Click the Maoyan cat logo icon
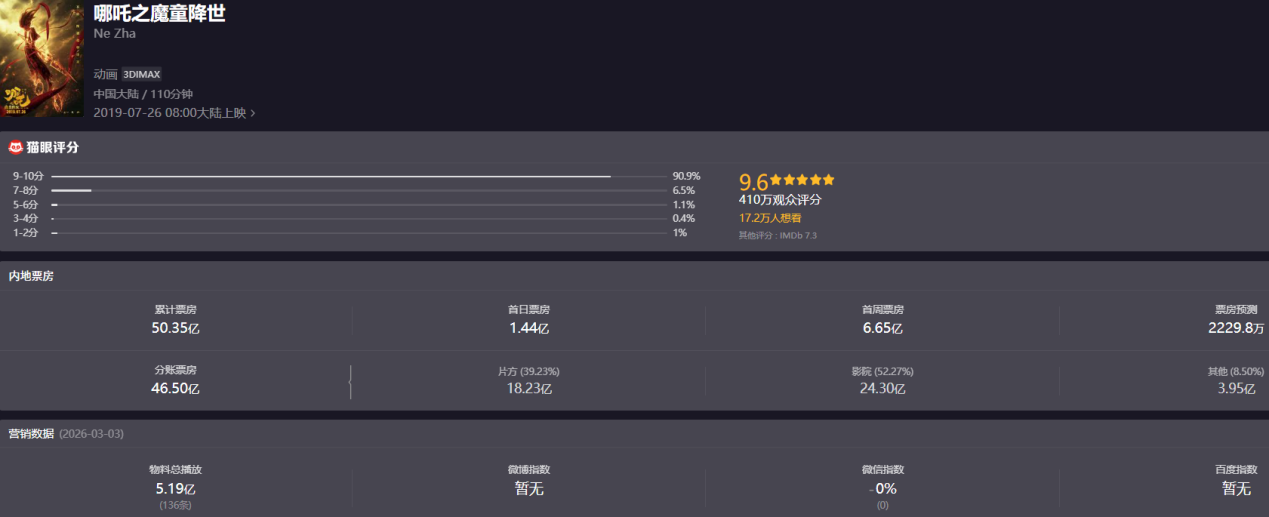Viewport: 1269px width, 517px height. point(15,148)
